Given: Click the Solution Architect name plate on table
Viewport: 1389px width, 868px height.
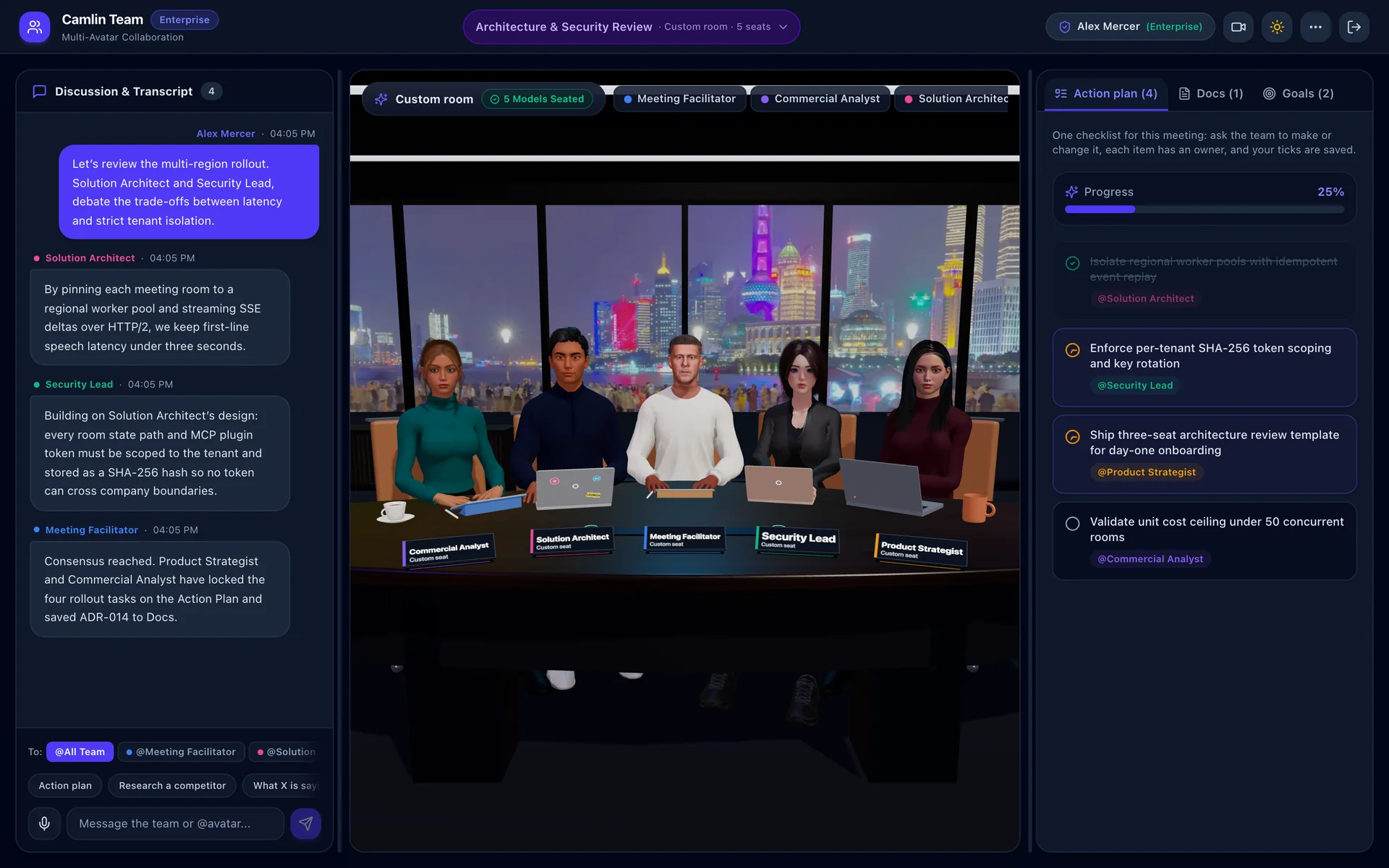Looking at the screenshot, I should point(572,541).
